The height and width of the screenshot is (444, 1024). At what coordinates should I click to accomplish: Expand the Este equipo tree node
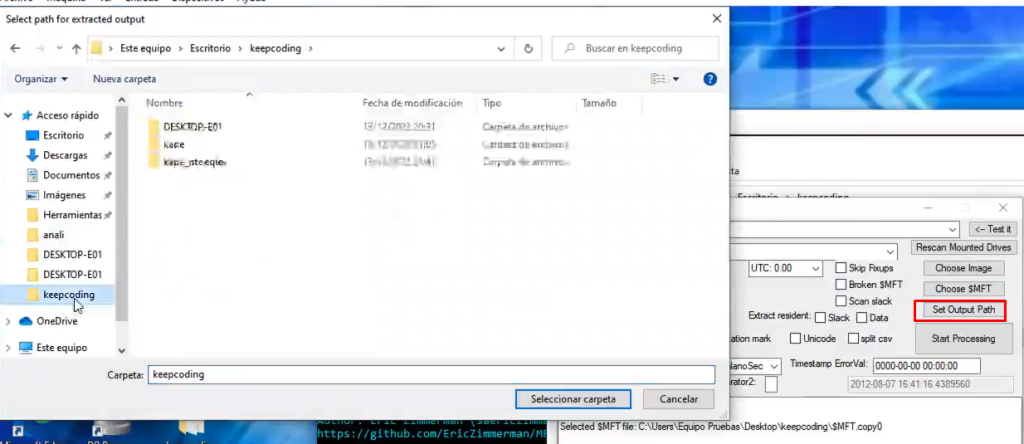pos(8,347)
